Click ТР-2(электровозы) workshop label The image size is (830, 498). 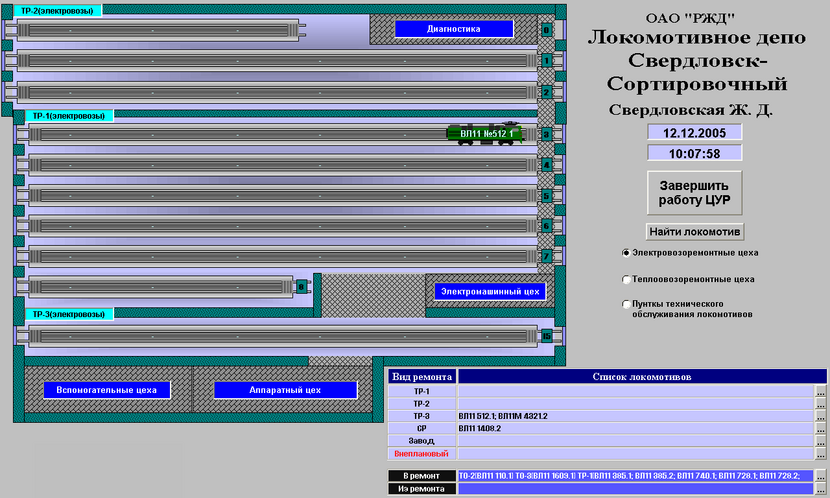(x=57, y=11)
